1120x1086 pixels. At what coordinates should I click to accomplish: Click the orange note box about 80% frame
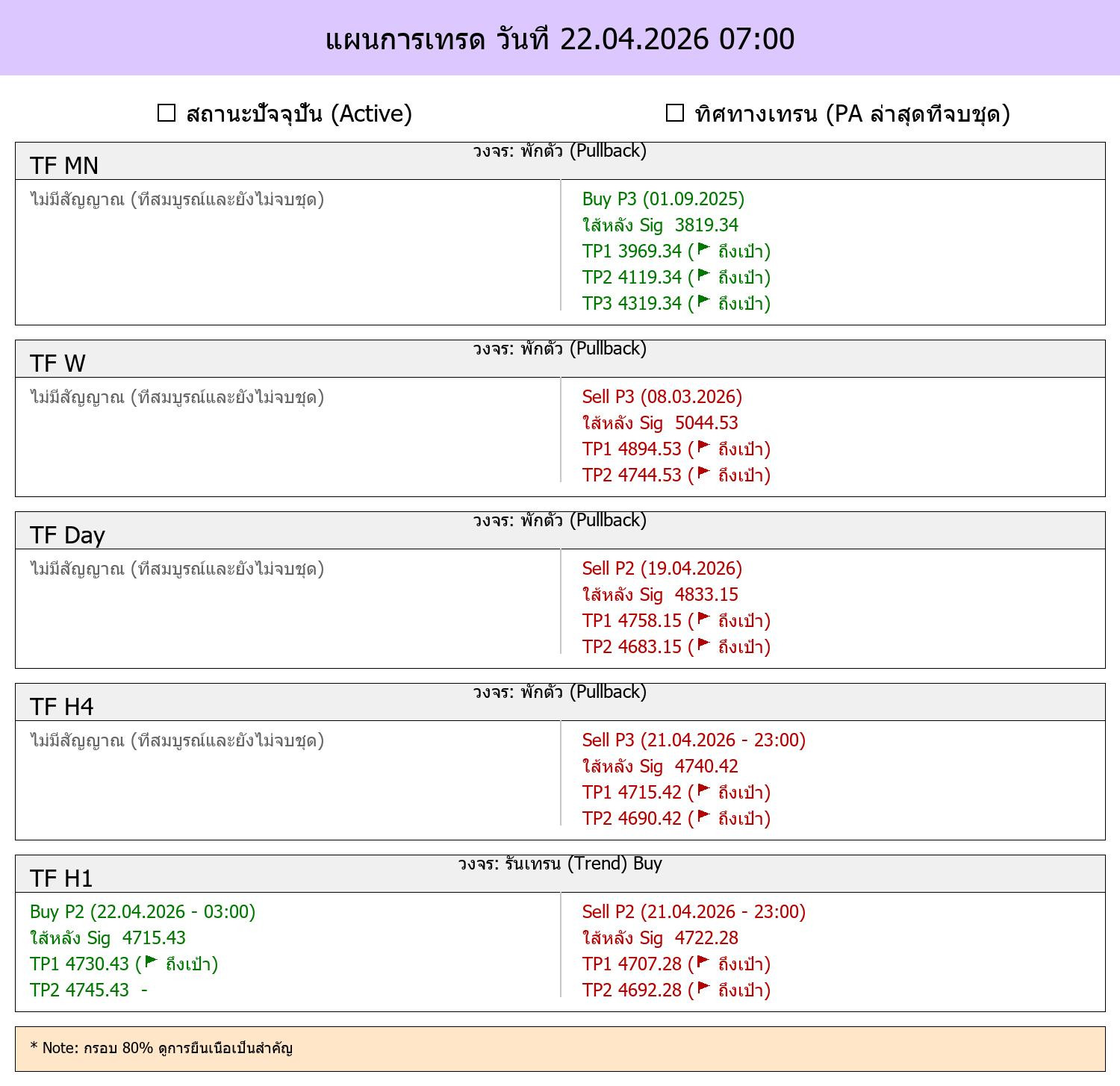tap(560, 1049)
